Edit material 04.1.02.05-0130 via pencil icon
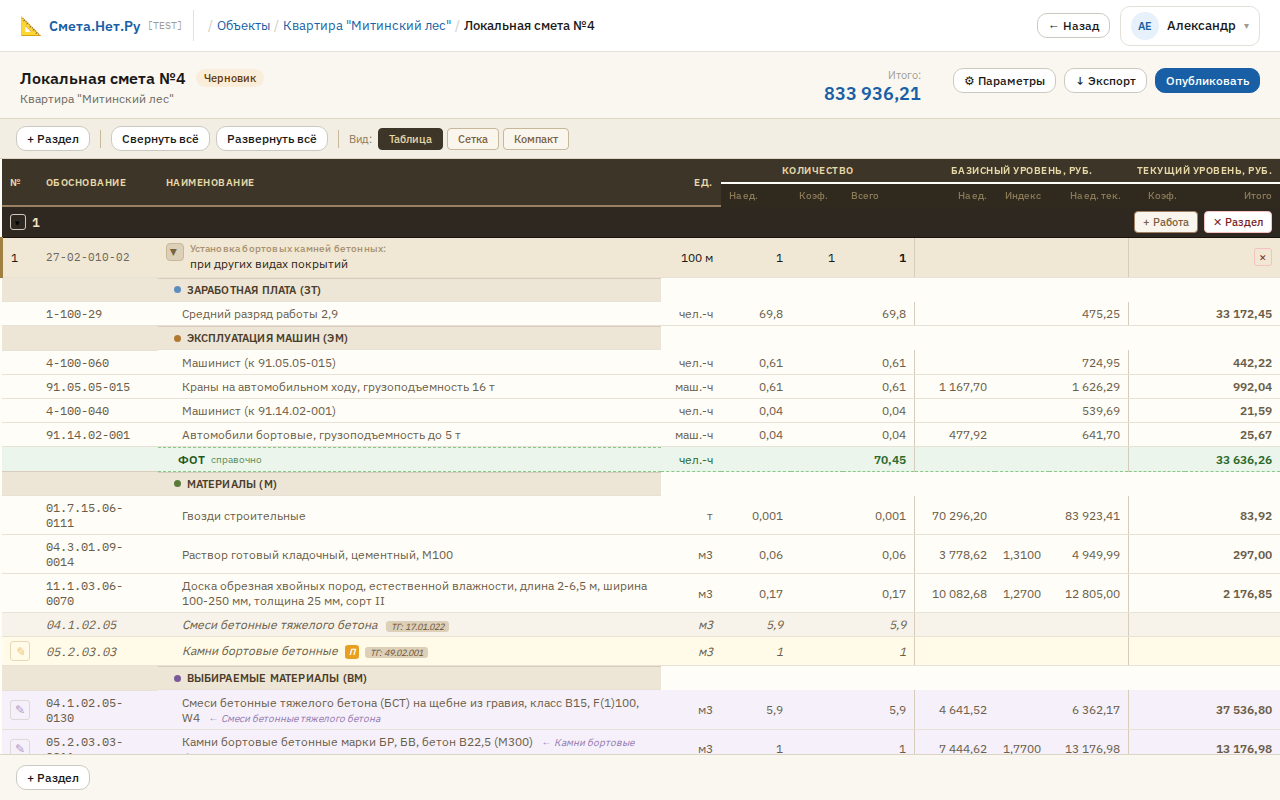The image size is (1280, 800). [x=20, y=710]
